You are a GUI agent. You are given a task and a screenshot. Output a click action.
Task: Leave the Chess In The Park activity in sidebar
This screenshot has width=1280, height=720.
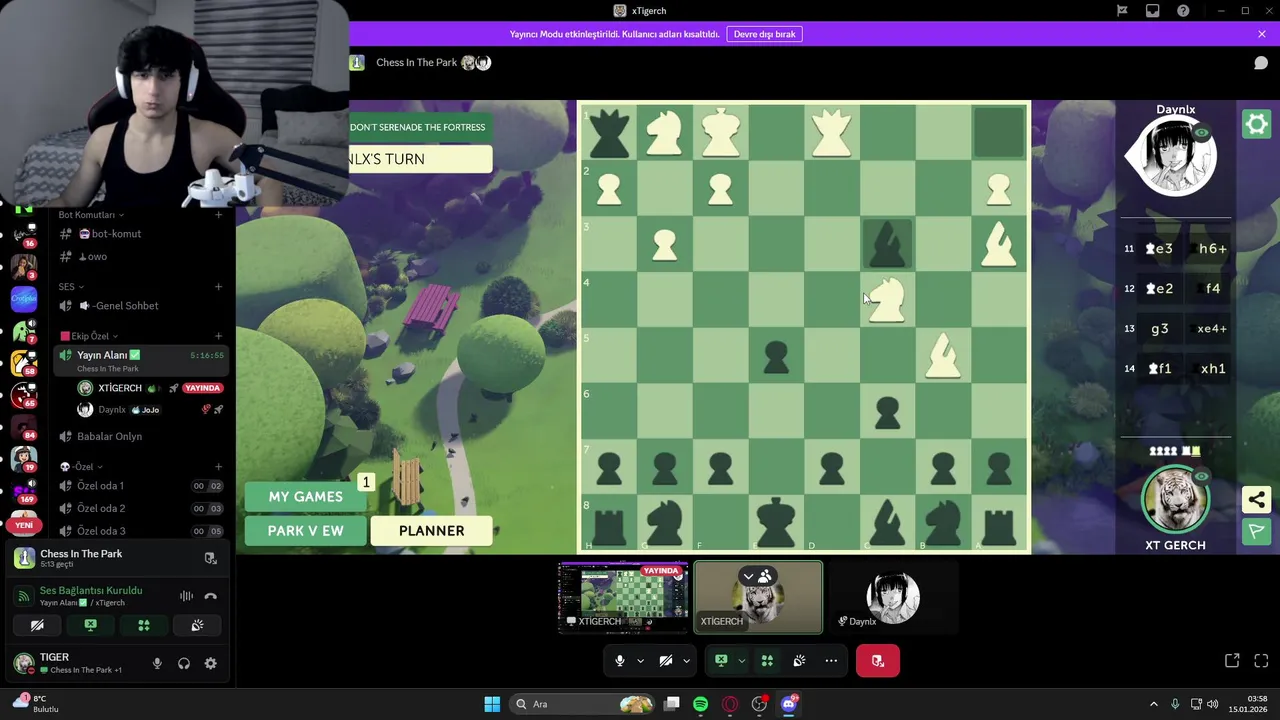pyautogui.click(x=210, y=558)
